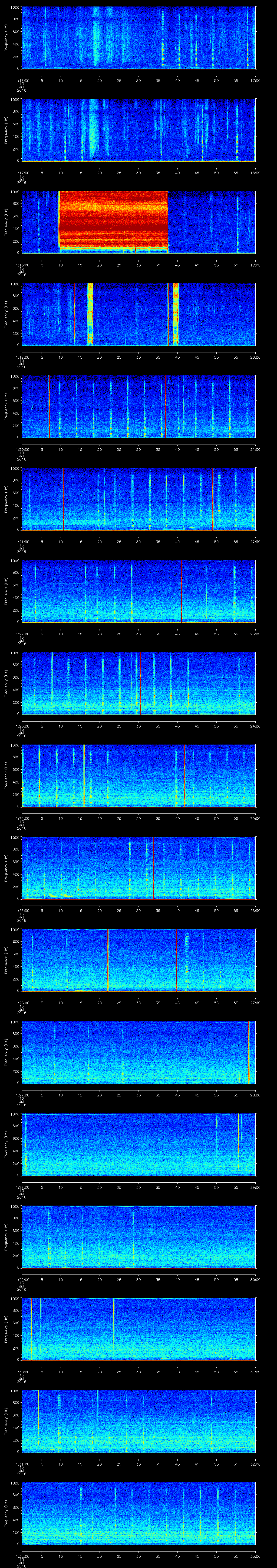Select the spectrogram panel beginning at 1:17:00
The image size is (277, 1568).
pos(139,130)
